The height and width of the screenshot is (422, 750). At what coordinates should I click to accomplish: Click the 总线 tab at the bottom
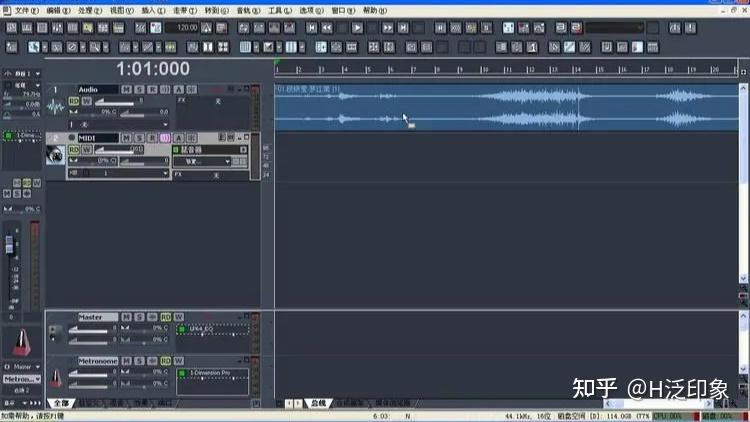(319, 403)
